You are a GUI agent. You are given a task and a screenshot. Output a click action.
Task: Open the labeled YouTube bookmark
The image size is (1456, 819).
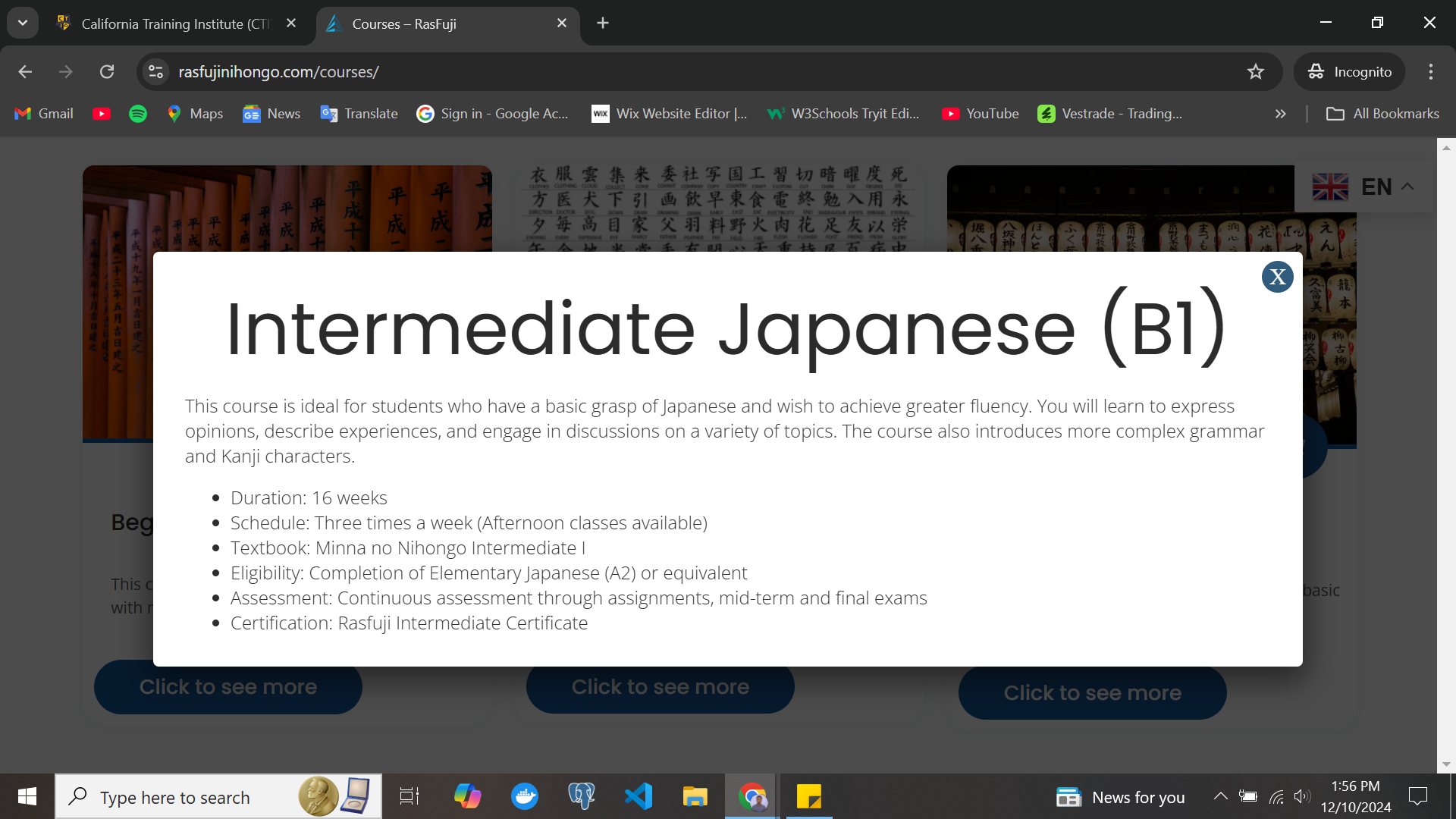click(x=981, y=114)
